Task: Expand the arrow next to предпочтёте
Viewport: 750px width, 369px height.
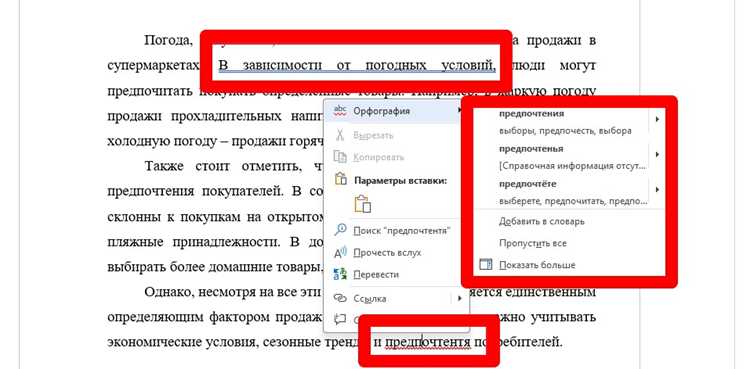Action: tap(657, 190)
